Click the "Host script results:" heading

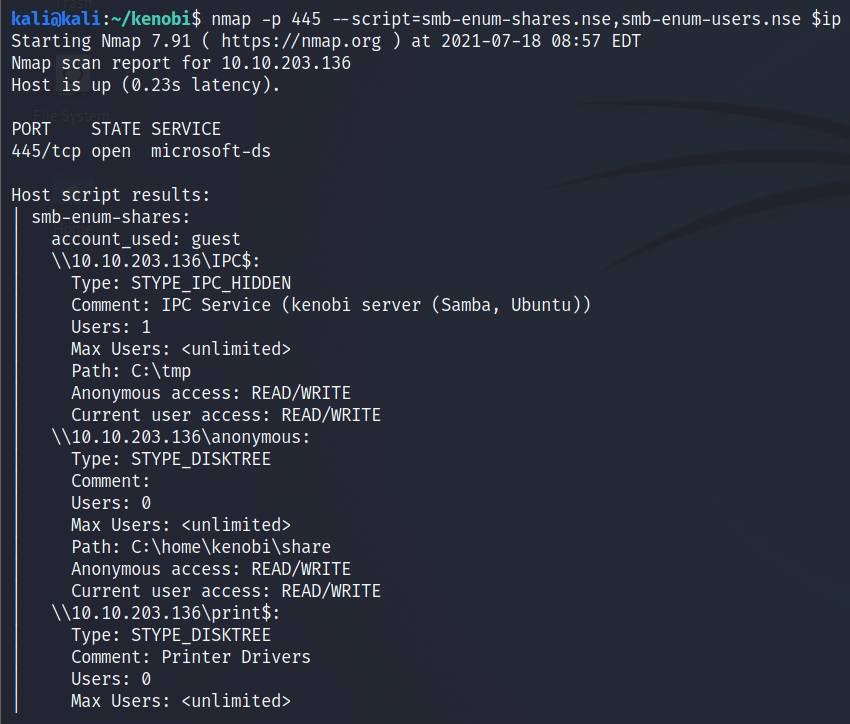click(110, 195)
